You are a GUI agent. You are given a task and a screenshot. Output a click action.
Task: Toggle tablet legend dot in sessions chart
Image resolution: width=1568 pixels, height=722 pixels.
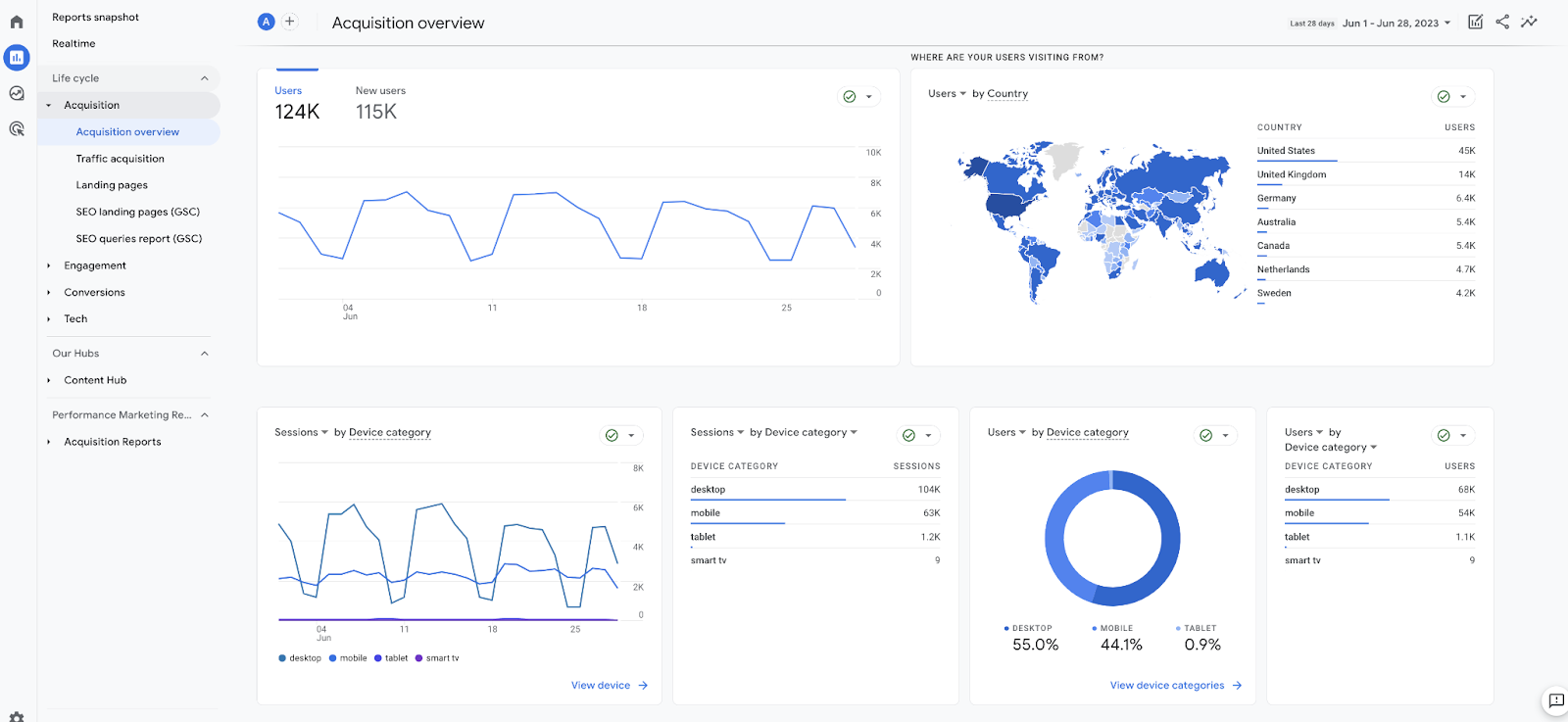coord(378,658)
